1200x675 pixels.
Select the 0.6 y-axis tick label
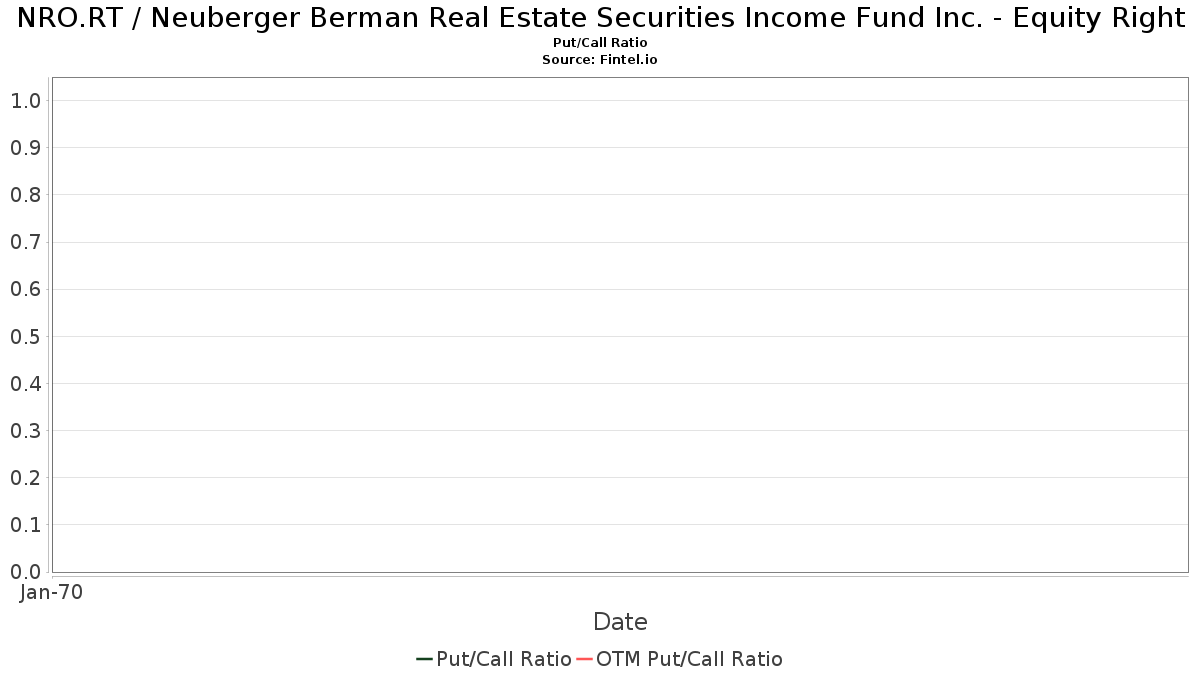(x=25, y=290)
